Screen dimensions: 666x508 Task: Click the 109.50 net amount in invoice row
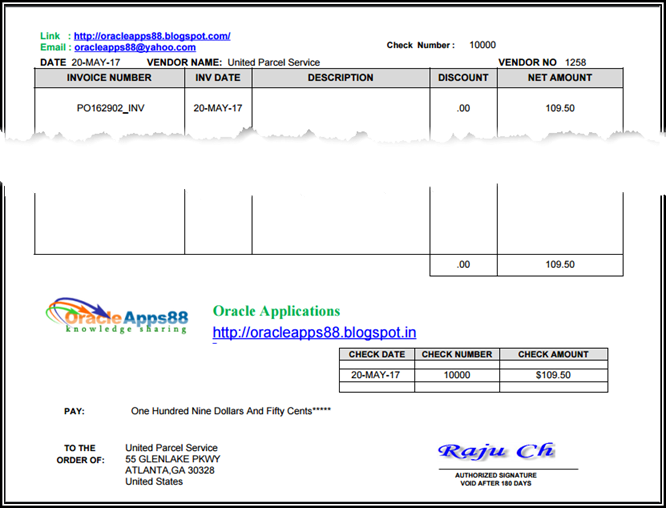(560, 108)
